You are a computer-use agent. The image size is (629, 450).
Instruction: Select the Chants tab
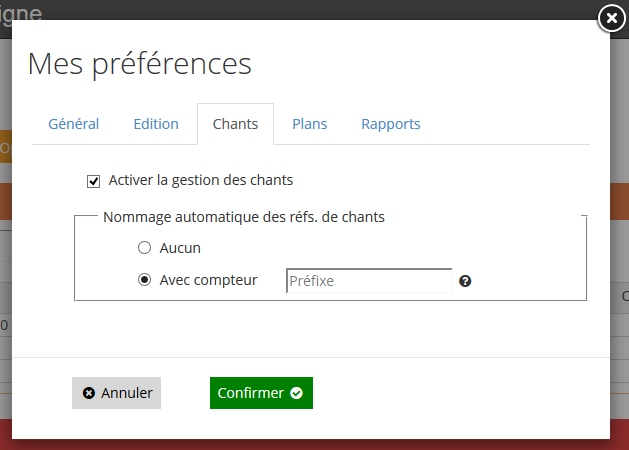(x=235, y=124)
